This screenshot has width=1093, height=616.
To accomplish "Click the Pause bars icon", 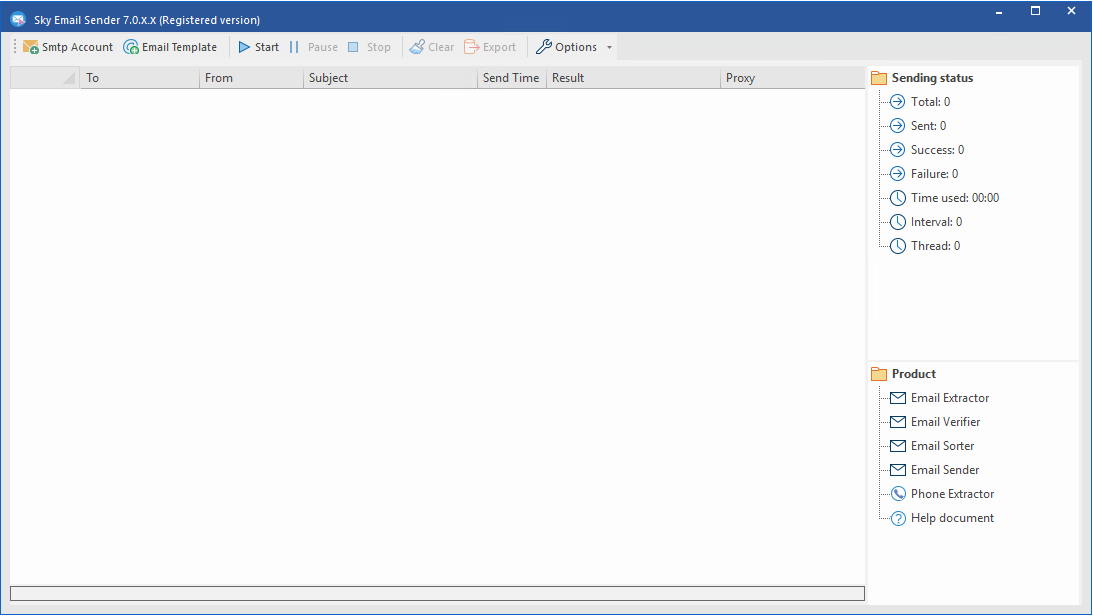I will point(294,47).
